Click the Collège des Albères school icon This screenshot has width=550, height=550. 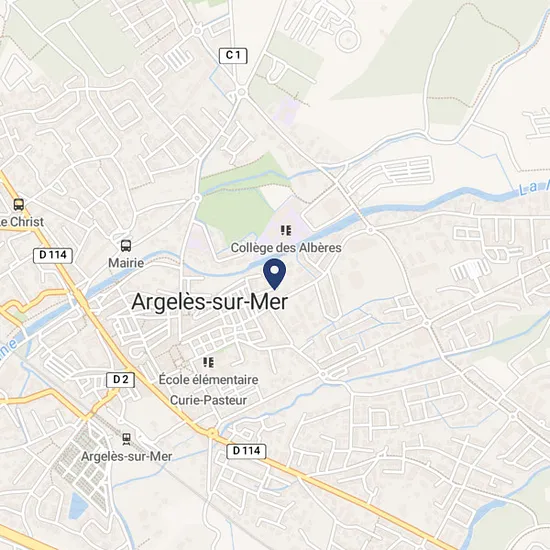point(286,230)
